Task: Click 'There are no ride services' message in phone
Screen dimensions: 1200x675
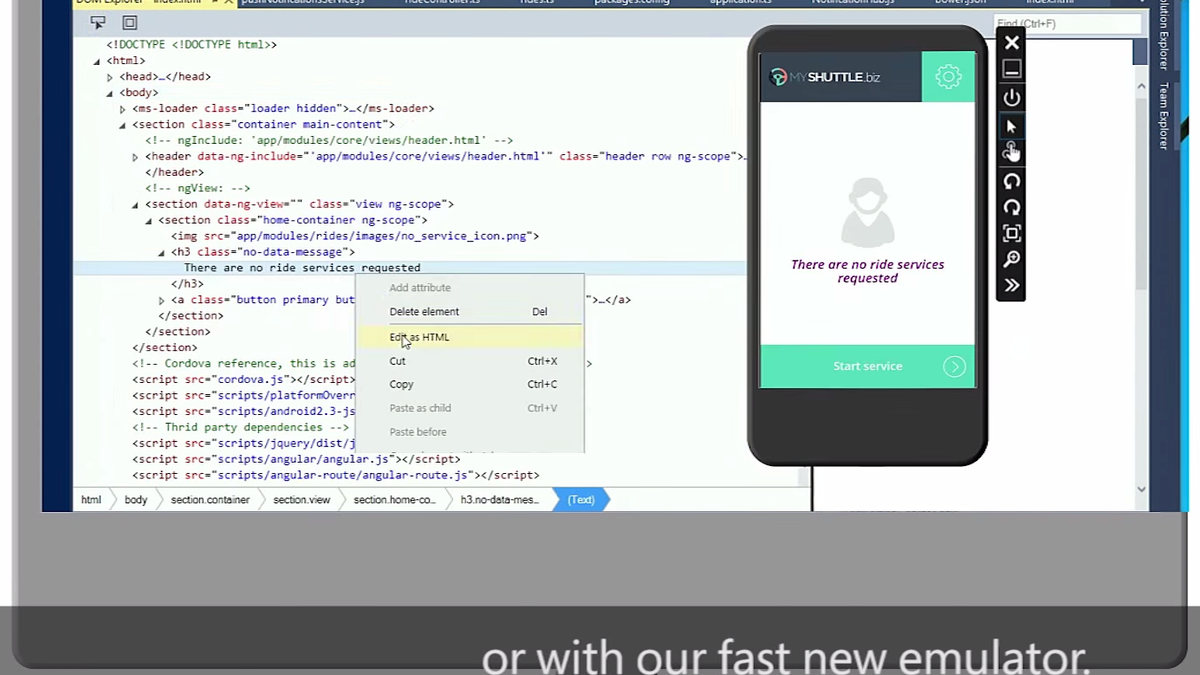Action: (867, 272)
